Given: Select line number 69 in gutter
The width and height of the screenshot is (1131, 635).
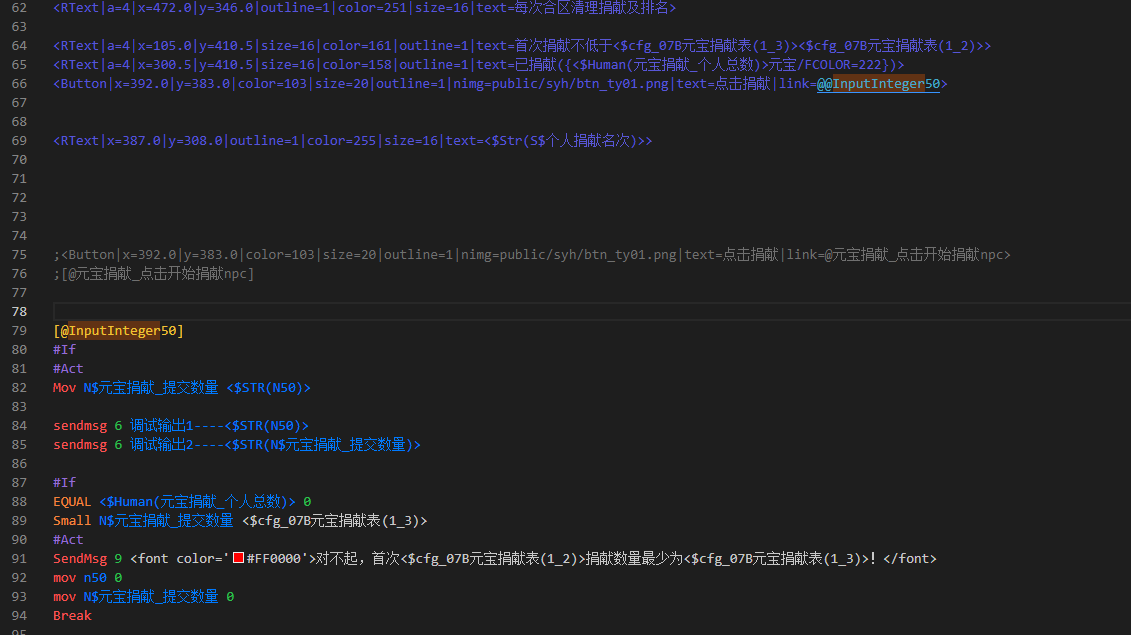Looking at the screenshot, I should [x=19, y=141].
